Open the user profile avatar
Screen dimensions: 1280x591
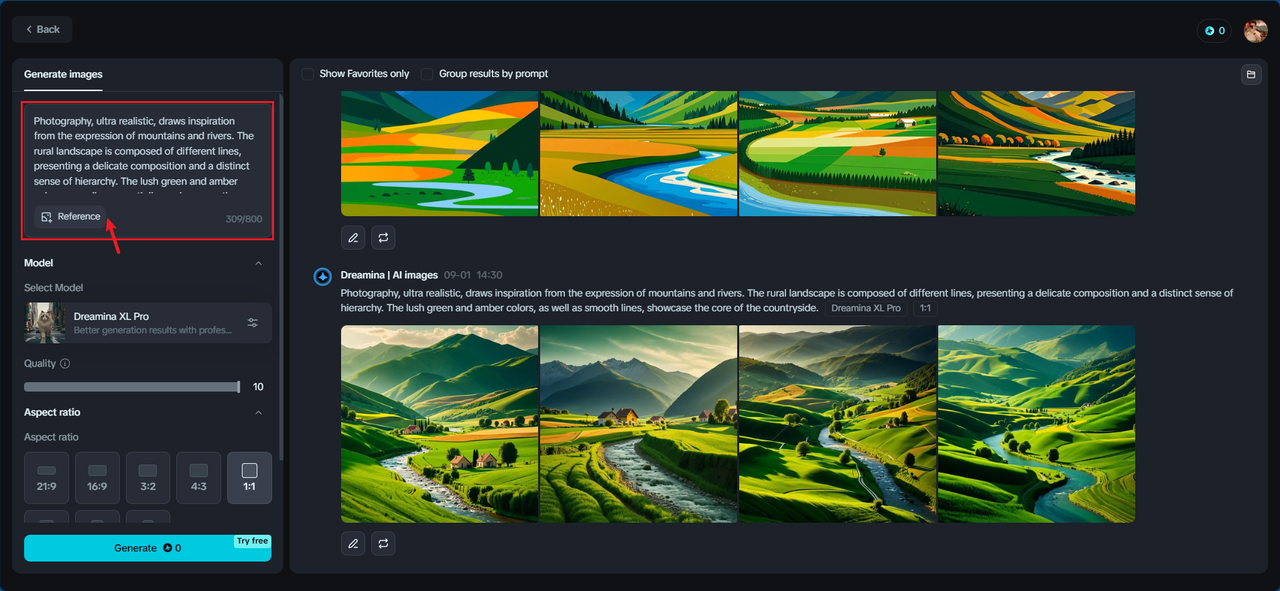1255,31
